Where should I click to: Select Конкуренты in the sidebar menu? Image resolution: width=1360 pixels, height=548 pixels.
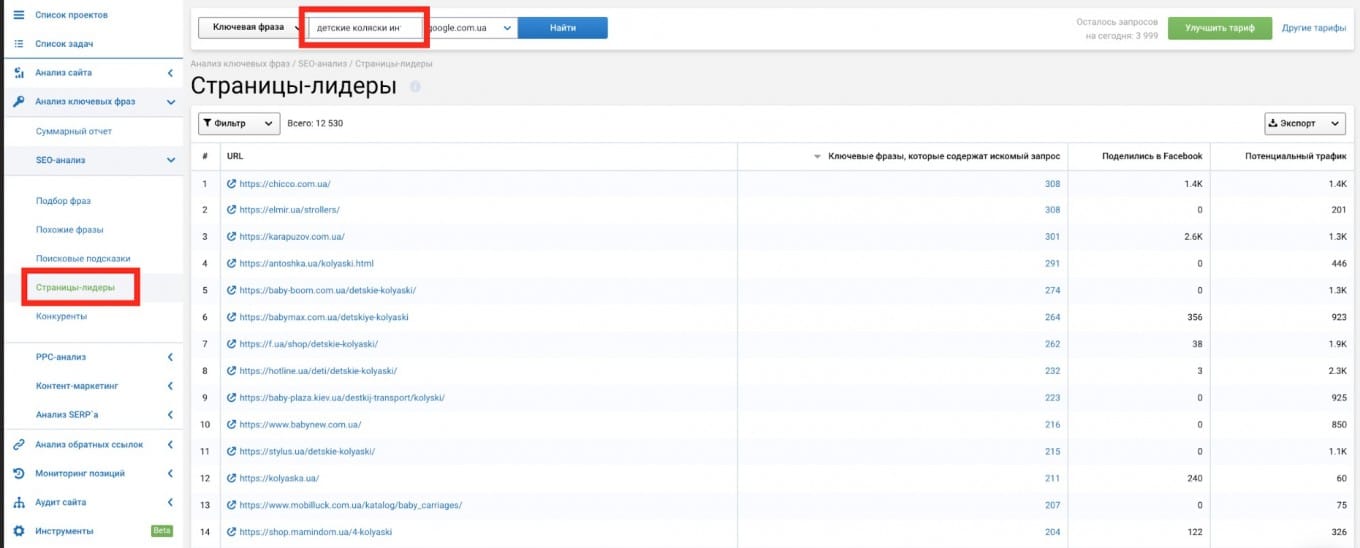(x=61, y=316)
